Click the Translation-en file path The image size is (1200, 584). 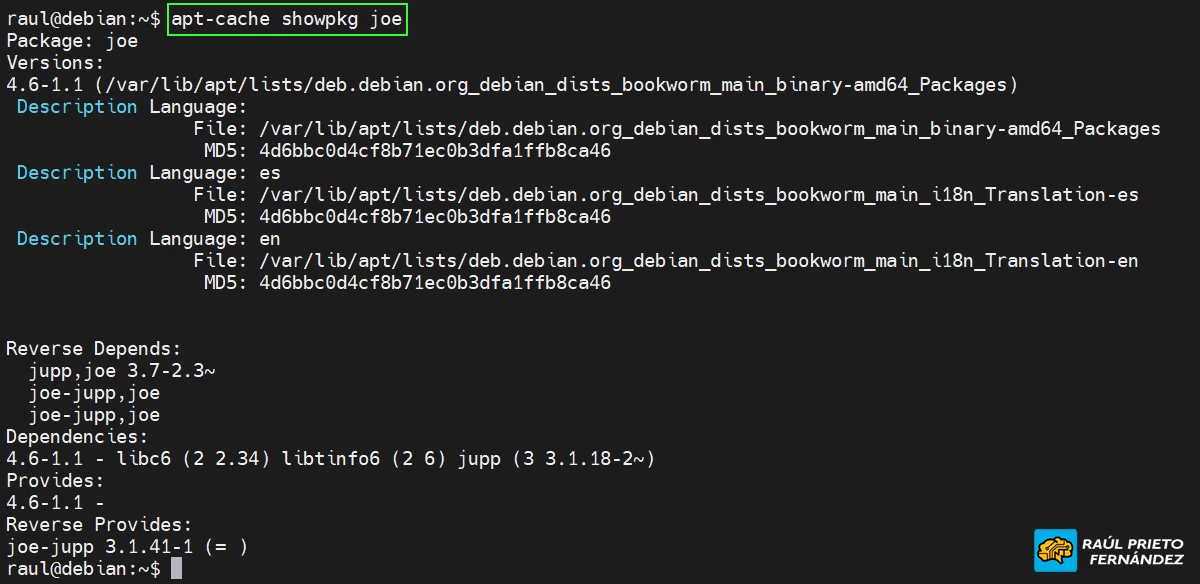pyautogui.click(x=698, y=261)
